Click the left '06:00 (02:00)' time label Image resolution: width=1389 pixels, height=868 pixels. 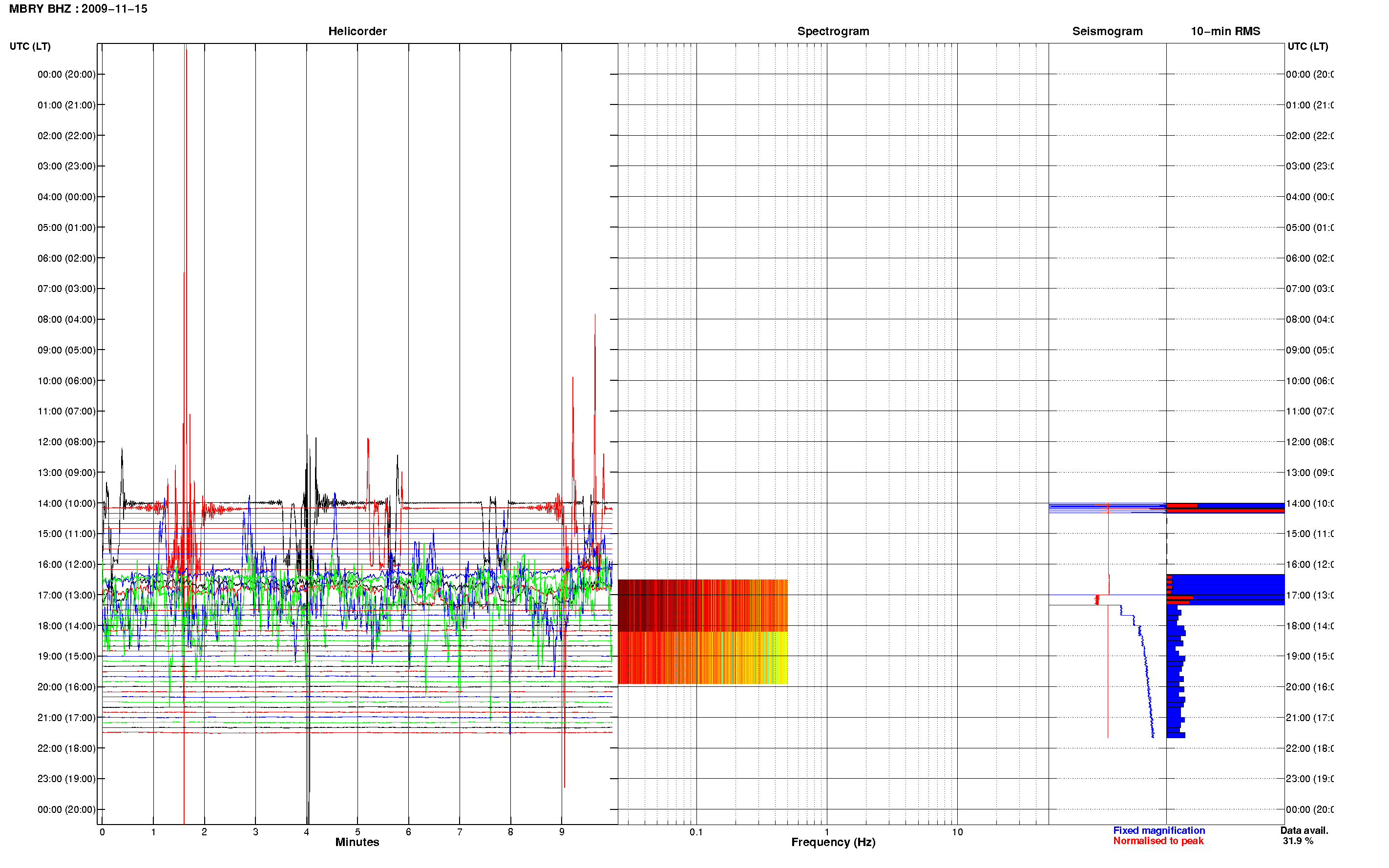click(66, 258)
